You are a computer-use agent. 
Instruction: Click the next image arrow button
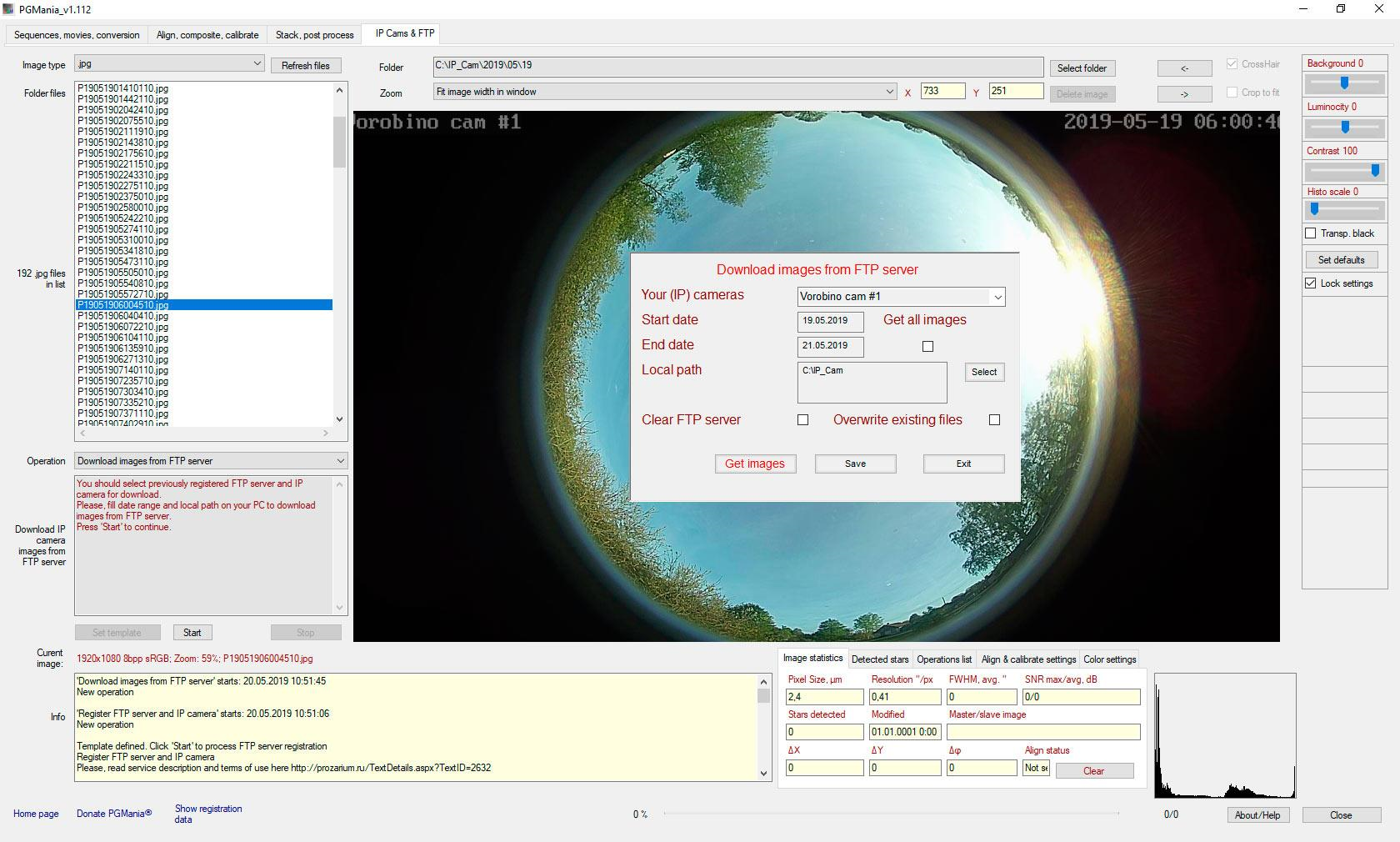click(1184, 94)
